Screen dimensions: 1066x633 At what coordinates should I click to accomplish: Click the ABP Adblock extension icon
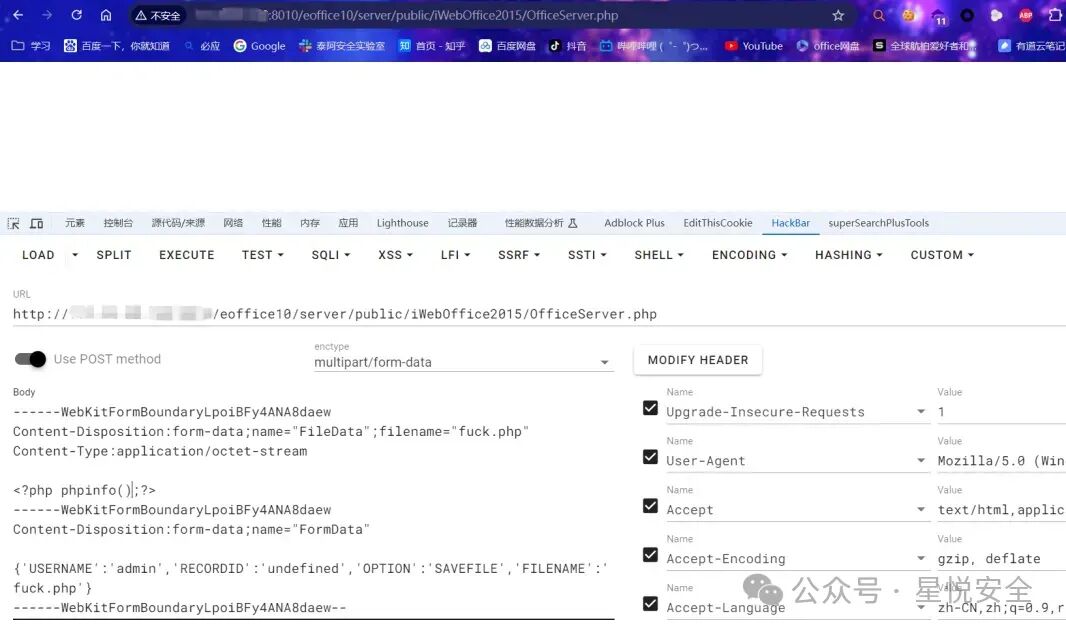point(1025,15)
